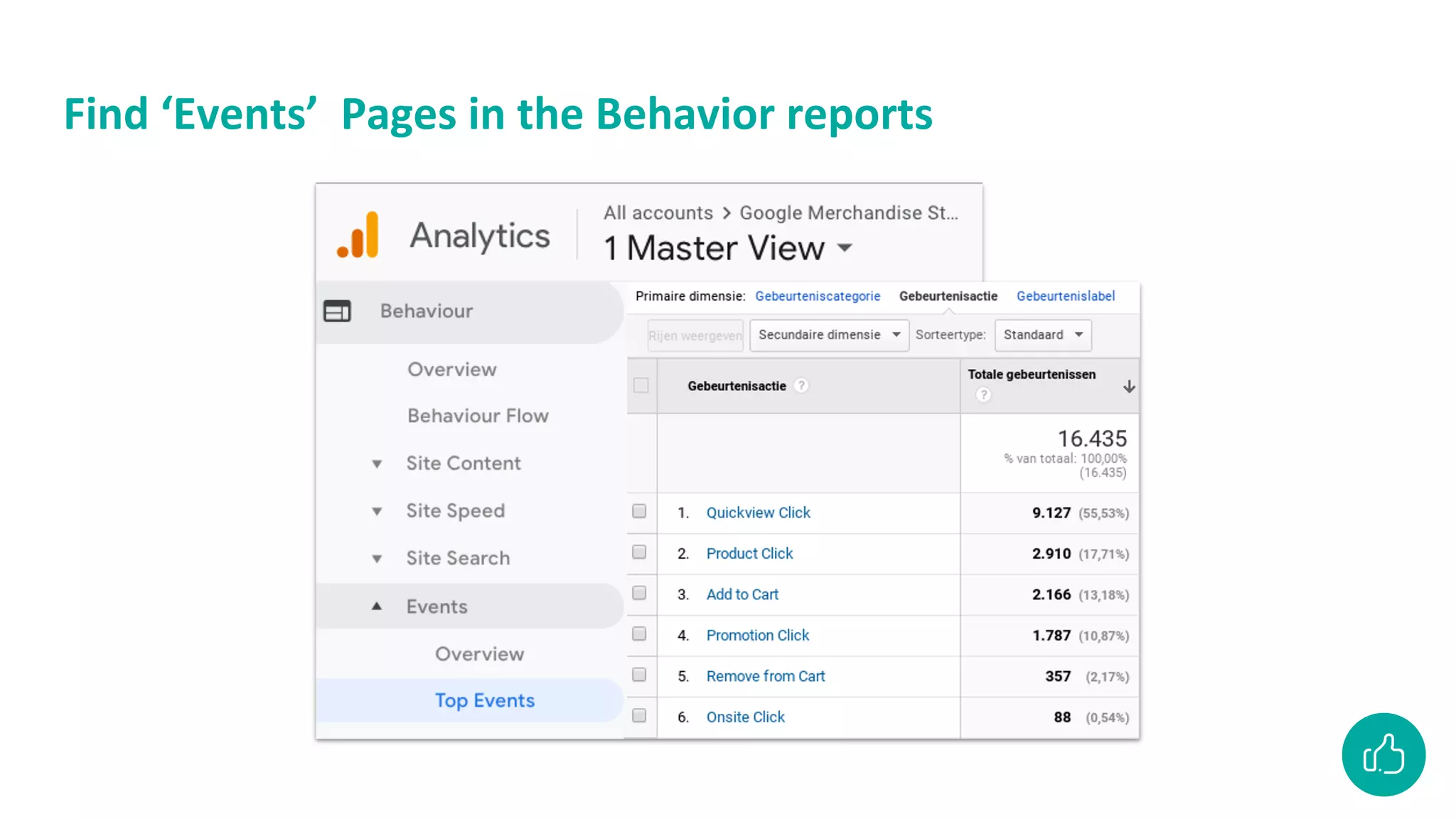Check the Promotion Click row checkbox
Screen dimensions: 1456x819
(639, 634)
